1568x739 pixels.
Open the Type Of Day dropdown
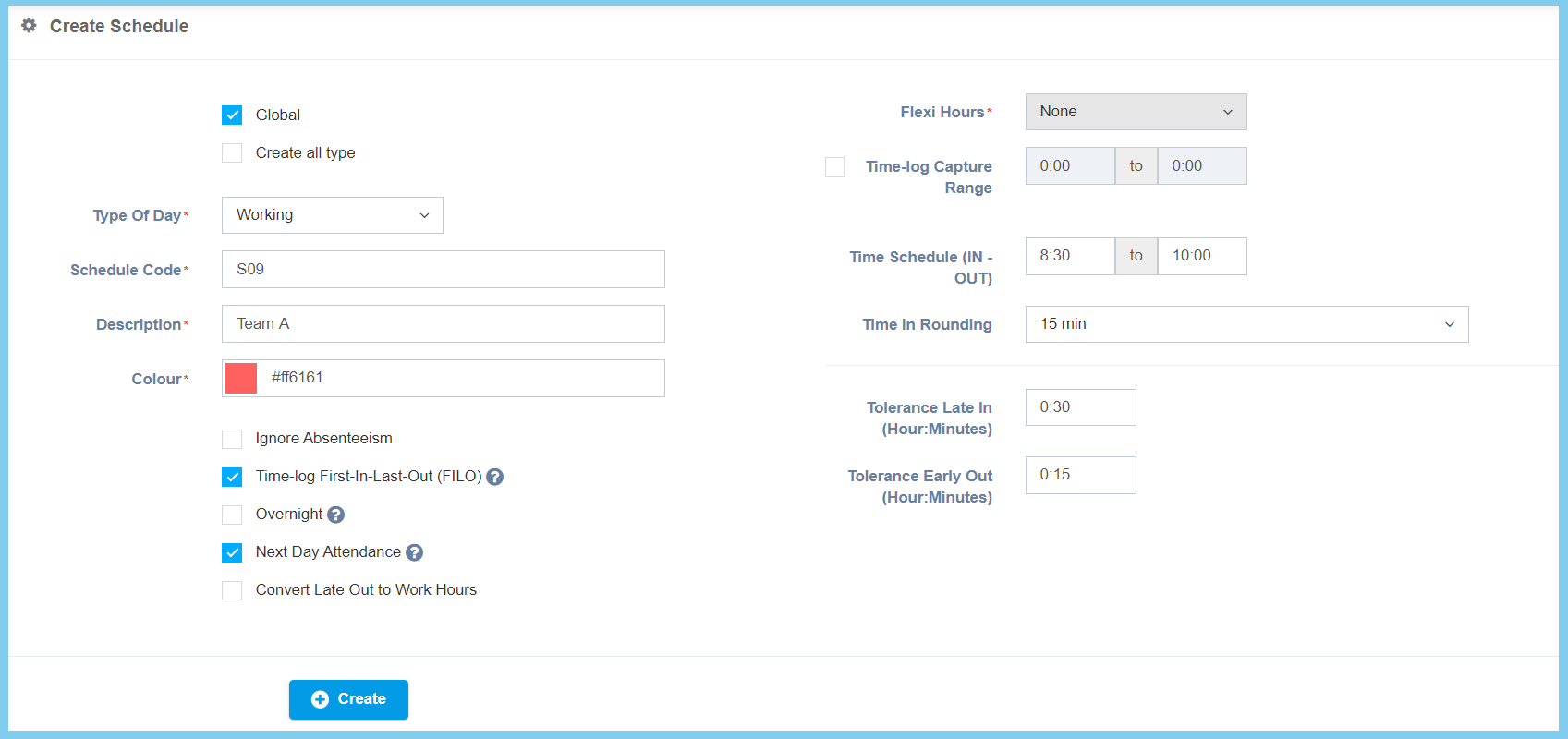[332, 215]
